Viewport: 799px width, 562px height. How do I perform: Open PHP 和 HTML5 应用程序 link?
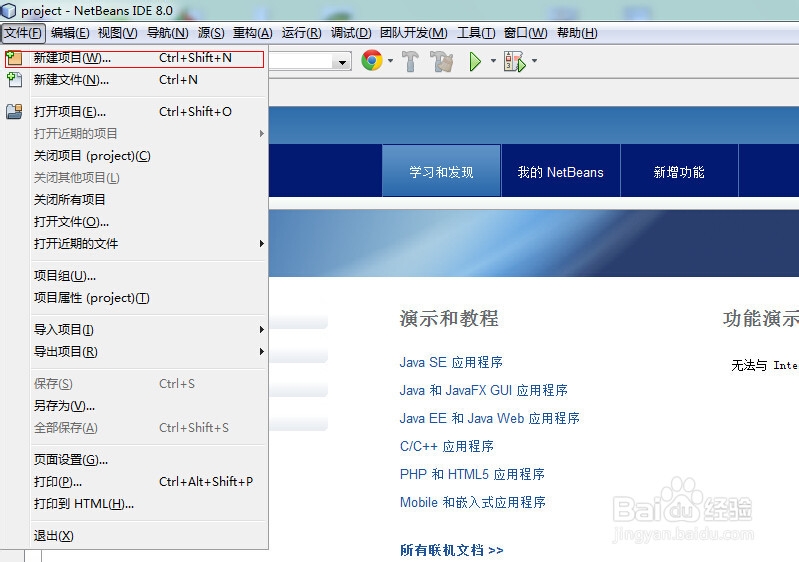tap(472, 474)
